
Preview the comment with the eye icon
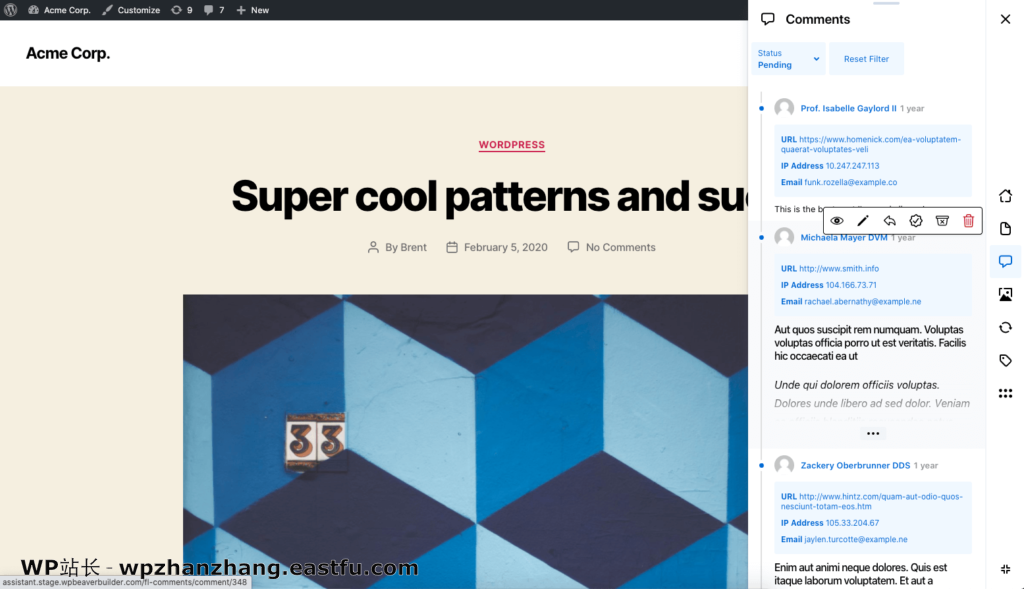[x=836, y=220]
